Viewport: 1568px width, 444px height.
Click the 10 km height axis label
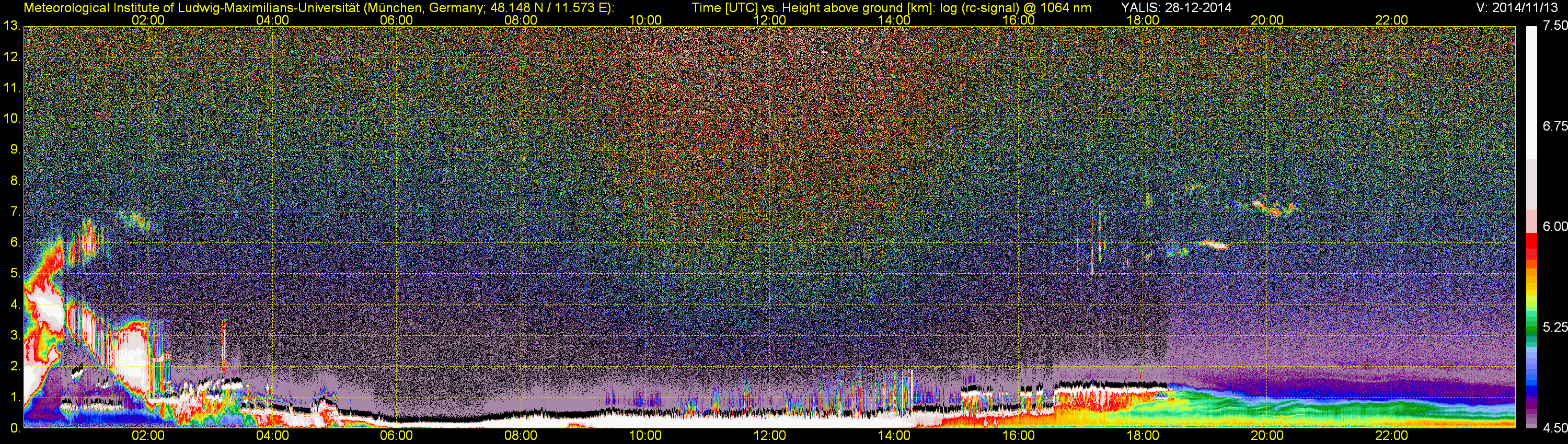11,119
